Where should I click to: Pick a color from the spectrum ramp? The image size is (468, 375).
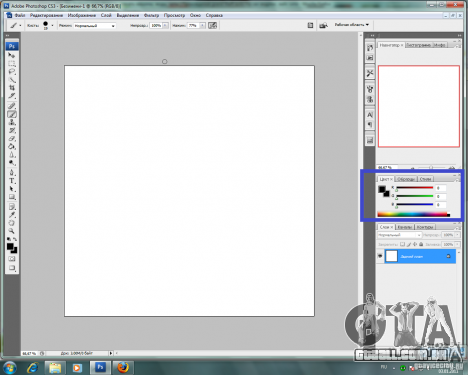tap(413, 214)
